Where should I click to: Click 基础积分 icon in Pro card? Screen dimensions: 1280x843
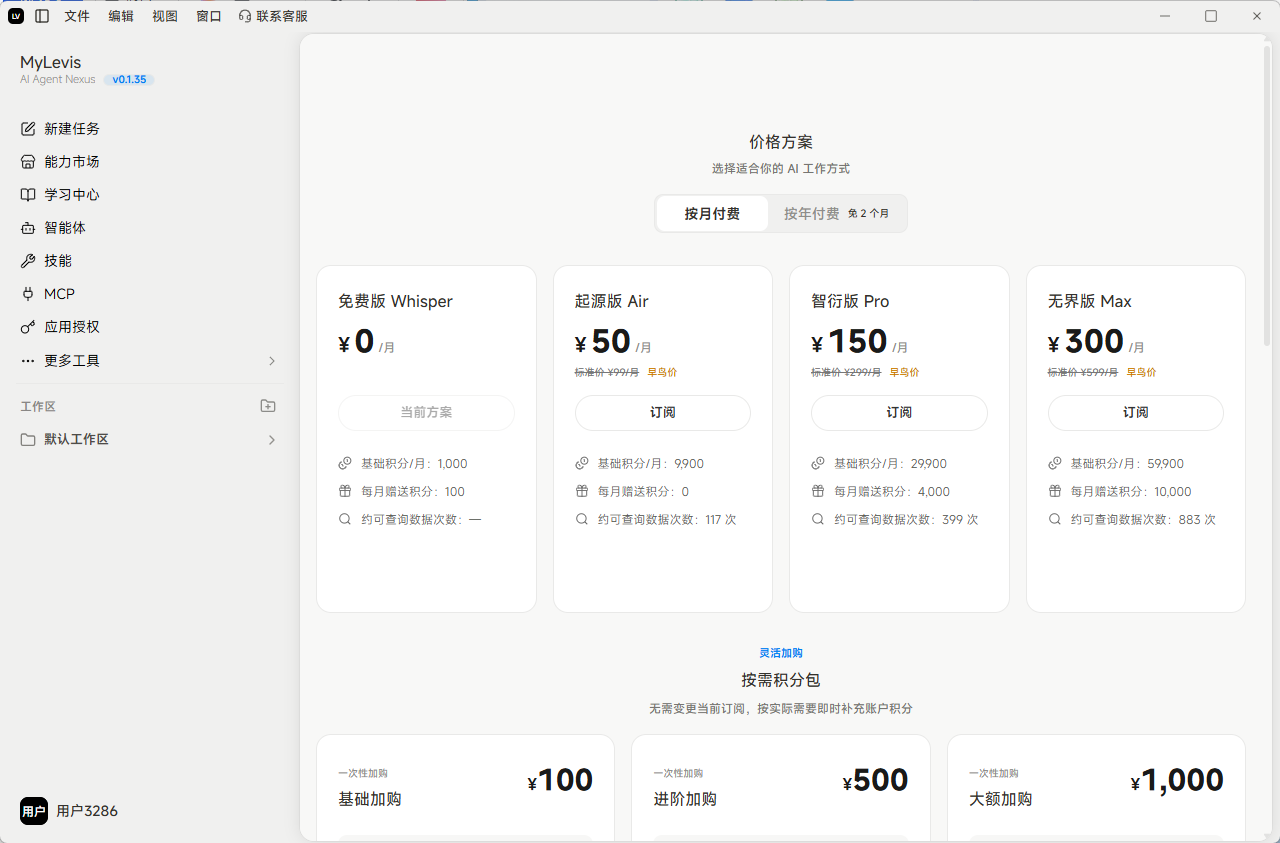click(x=818, y=463)
